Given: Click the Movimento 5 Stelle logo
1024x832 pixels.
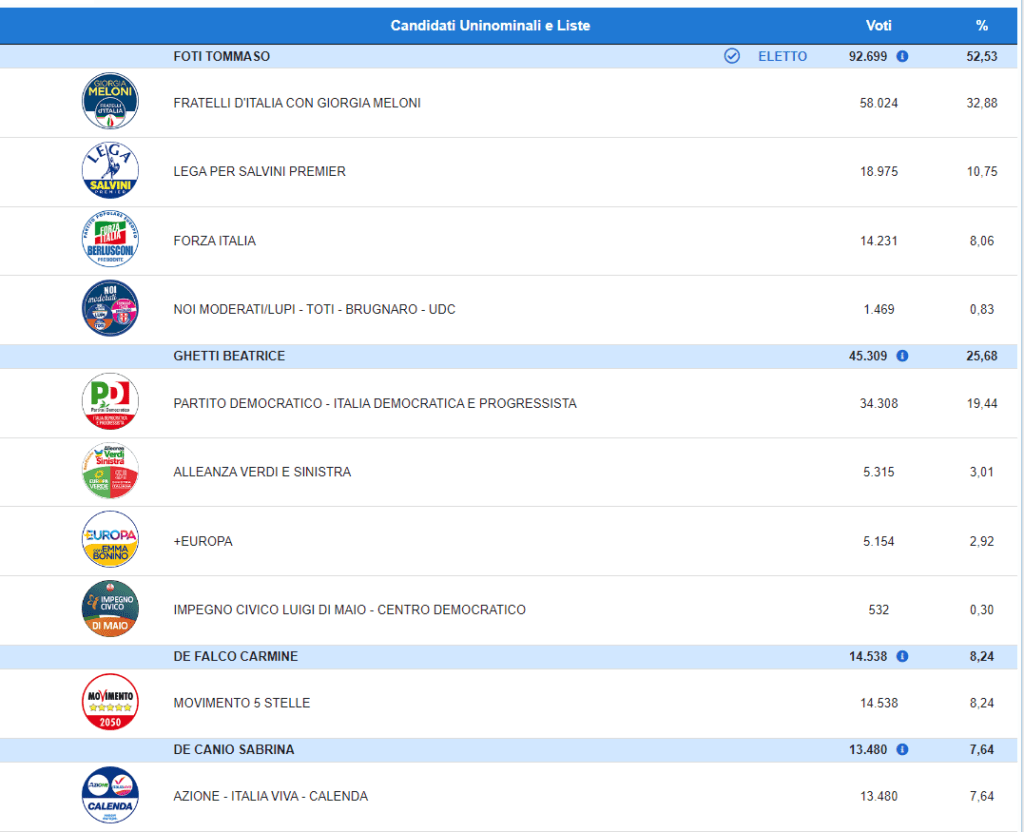Looking at the screenshot, I should coord(110,703).
